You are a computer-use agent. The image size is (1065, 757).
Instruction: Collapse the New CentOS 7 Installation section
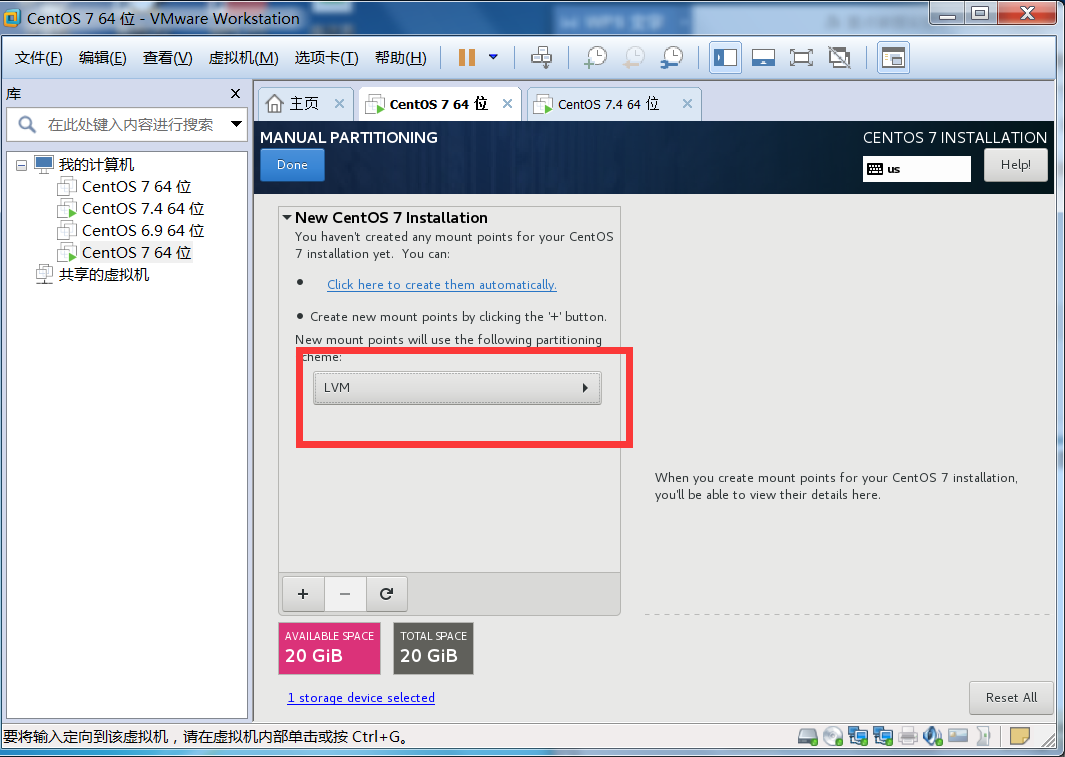[287, 218]
